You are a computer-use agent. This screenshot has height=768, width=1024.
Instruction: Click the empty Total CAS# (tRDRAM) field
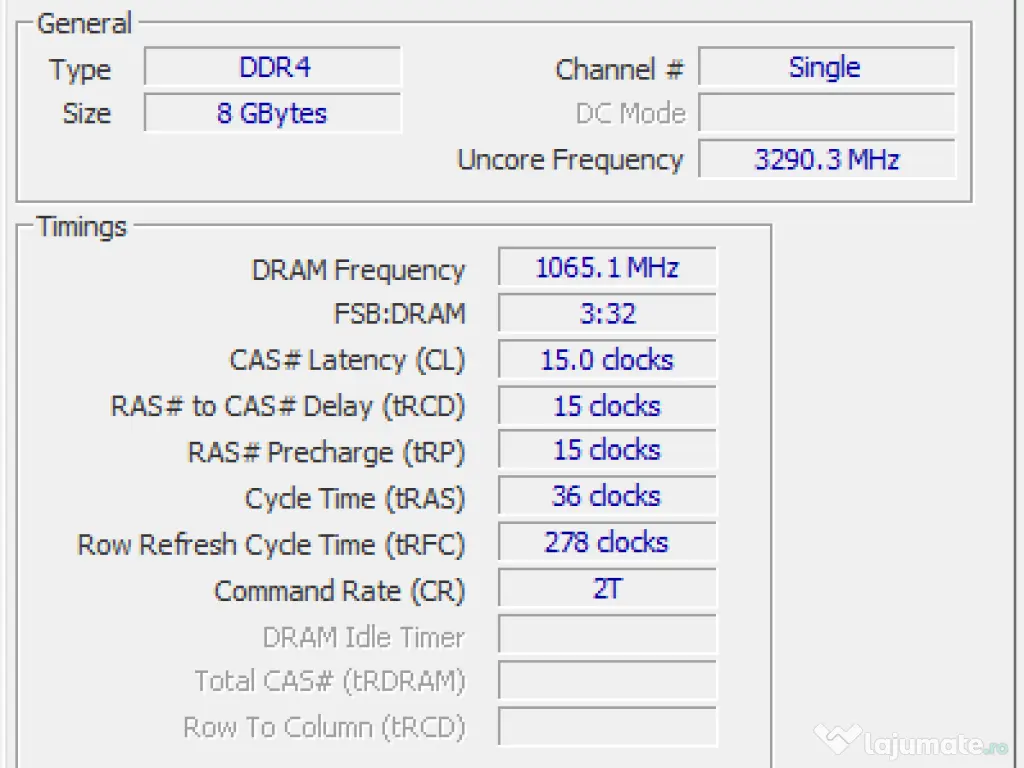(x=607, y=681)
